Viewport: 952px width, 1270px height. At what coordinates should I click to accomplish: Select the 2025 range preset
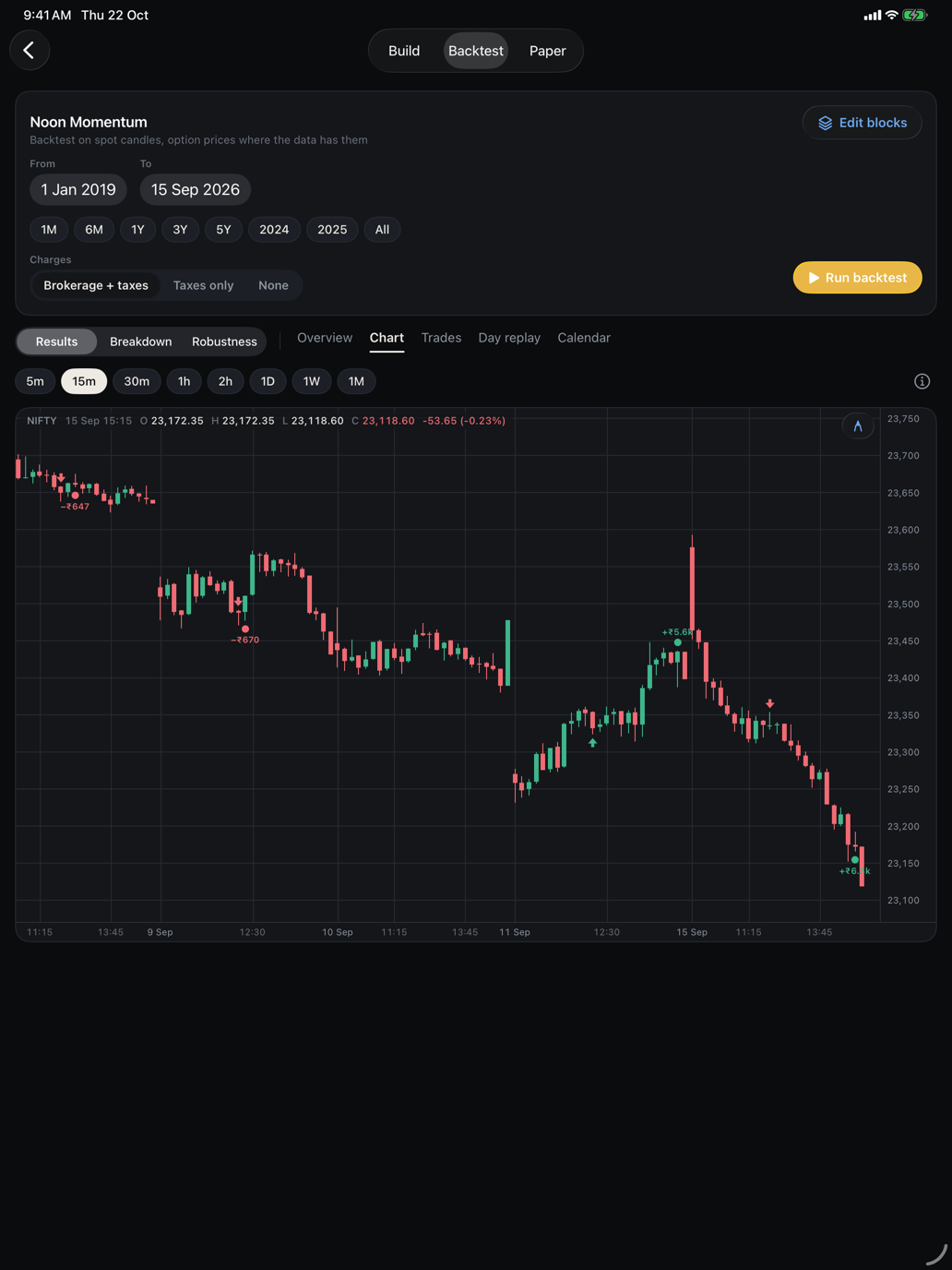pos(332,230)
